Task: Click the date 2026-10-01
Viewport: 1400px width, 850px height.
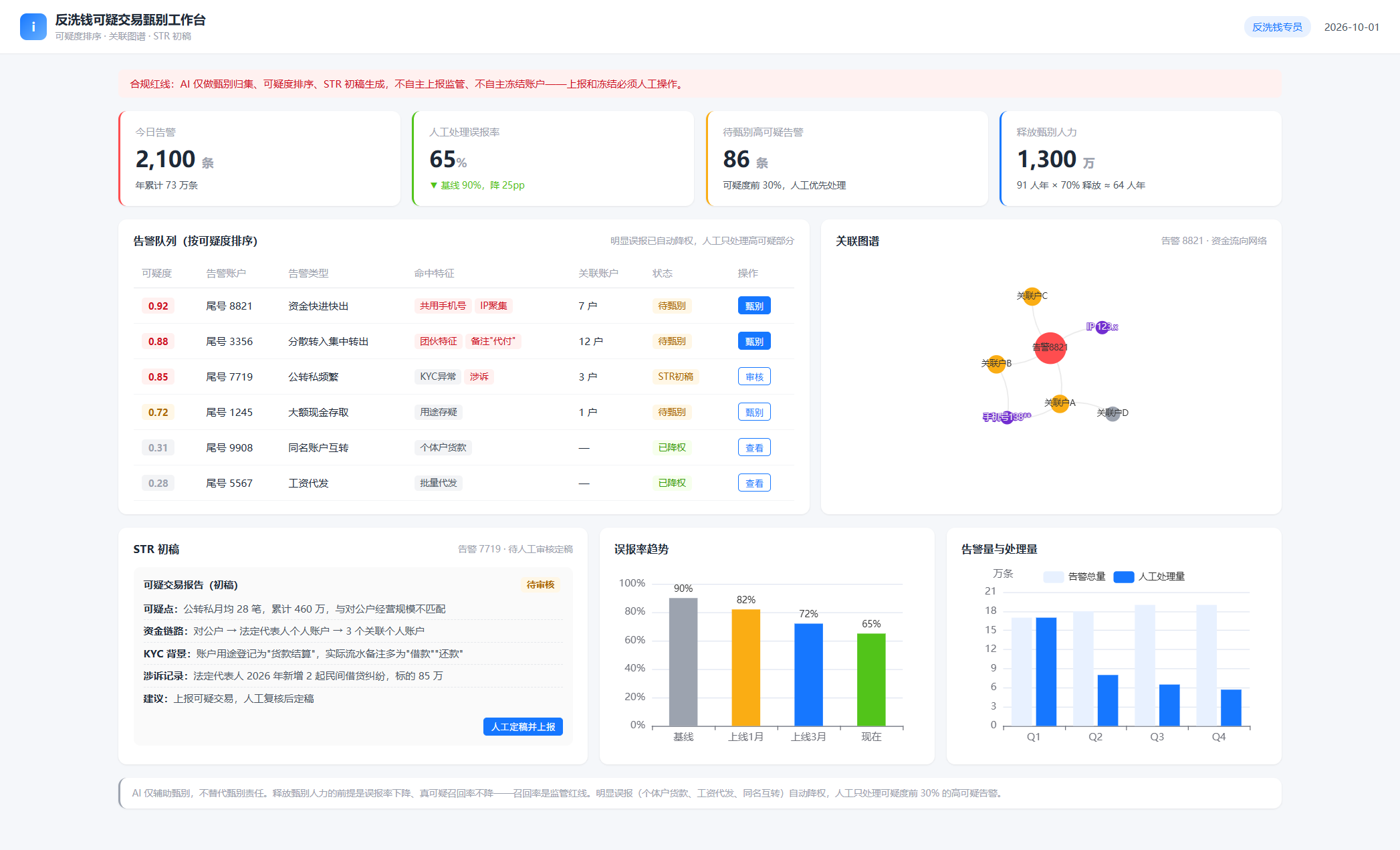Action: (x=1351, y=27)
